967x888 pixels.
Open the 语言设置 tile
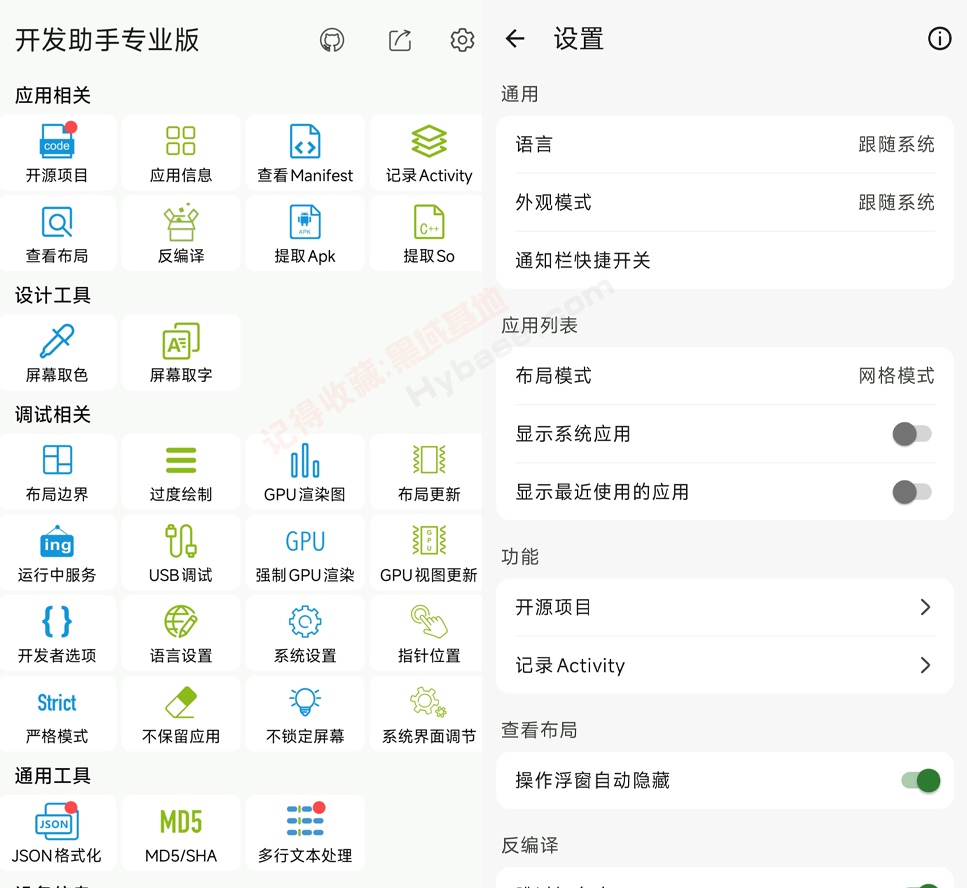pos(181,633)
